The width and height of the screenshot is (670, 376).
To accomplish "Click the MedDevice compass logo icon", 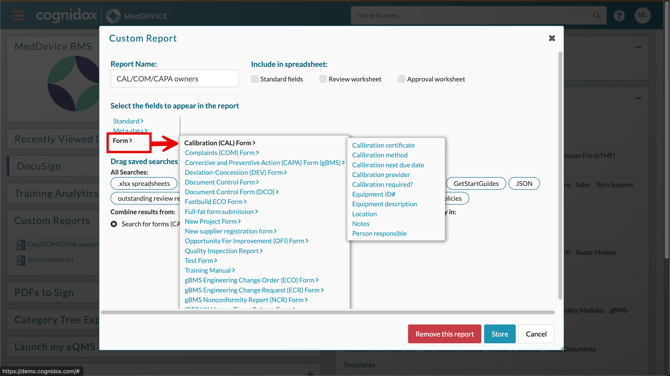I will pyautogui.click(x=113, y=16).
